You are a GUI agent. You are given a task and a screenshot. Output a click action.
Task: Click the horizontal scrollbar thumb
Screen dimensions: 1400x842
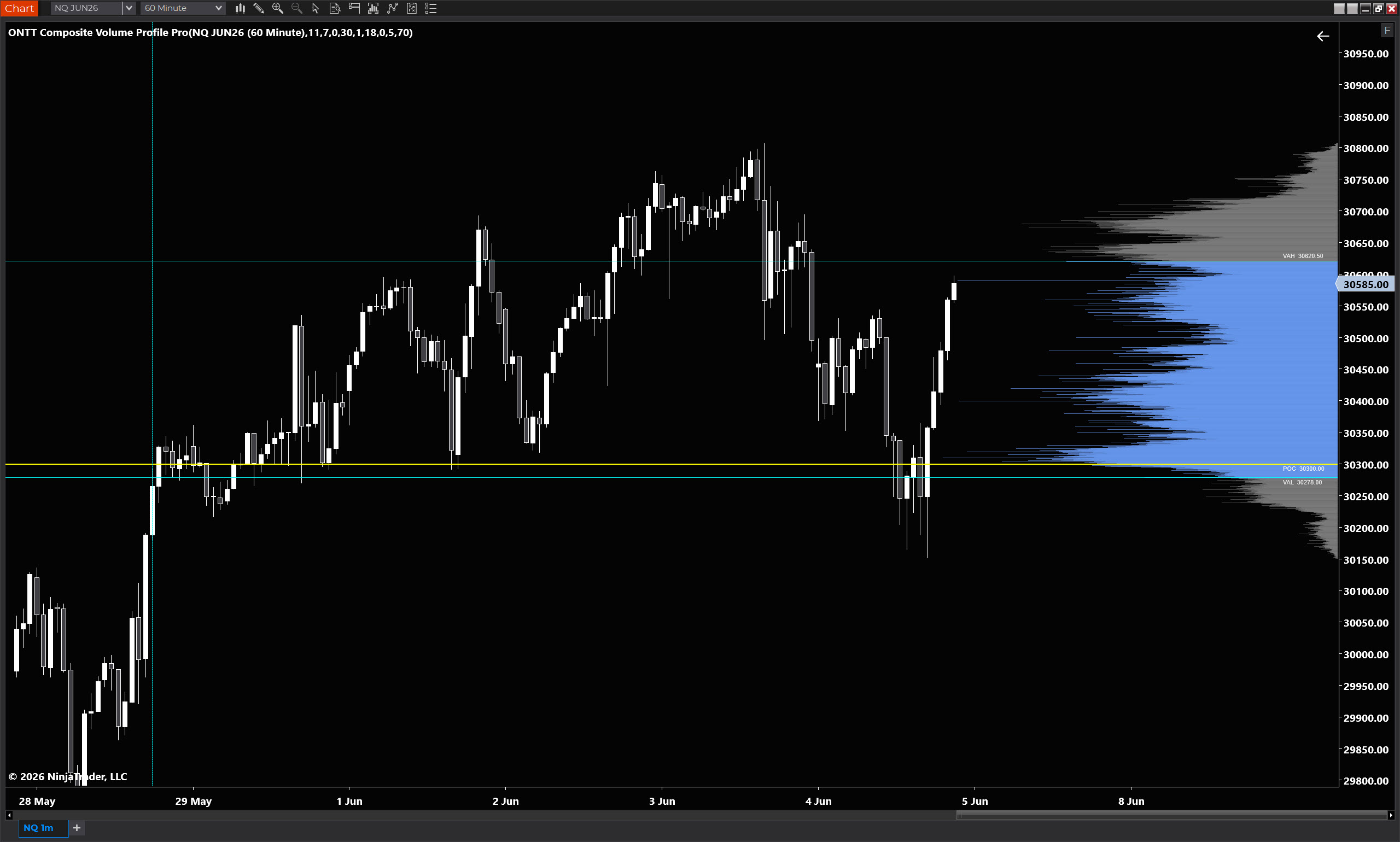click(x=1171, y=815)
